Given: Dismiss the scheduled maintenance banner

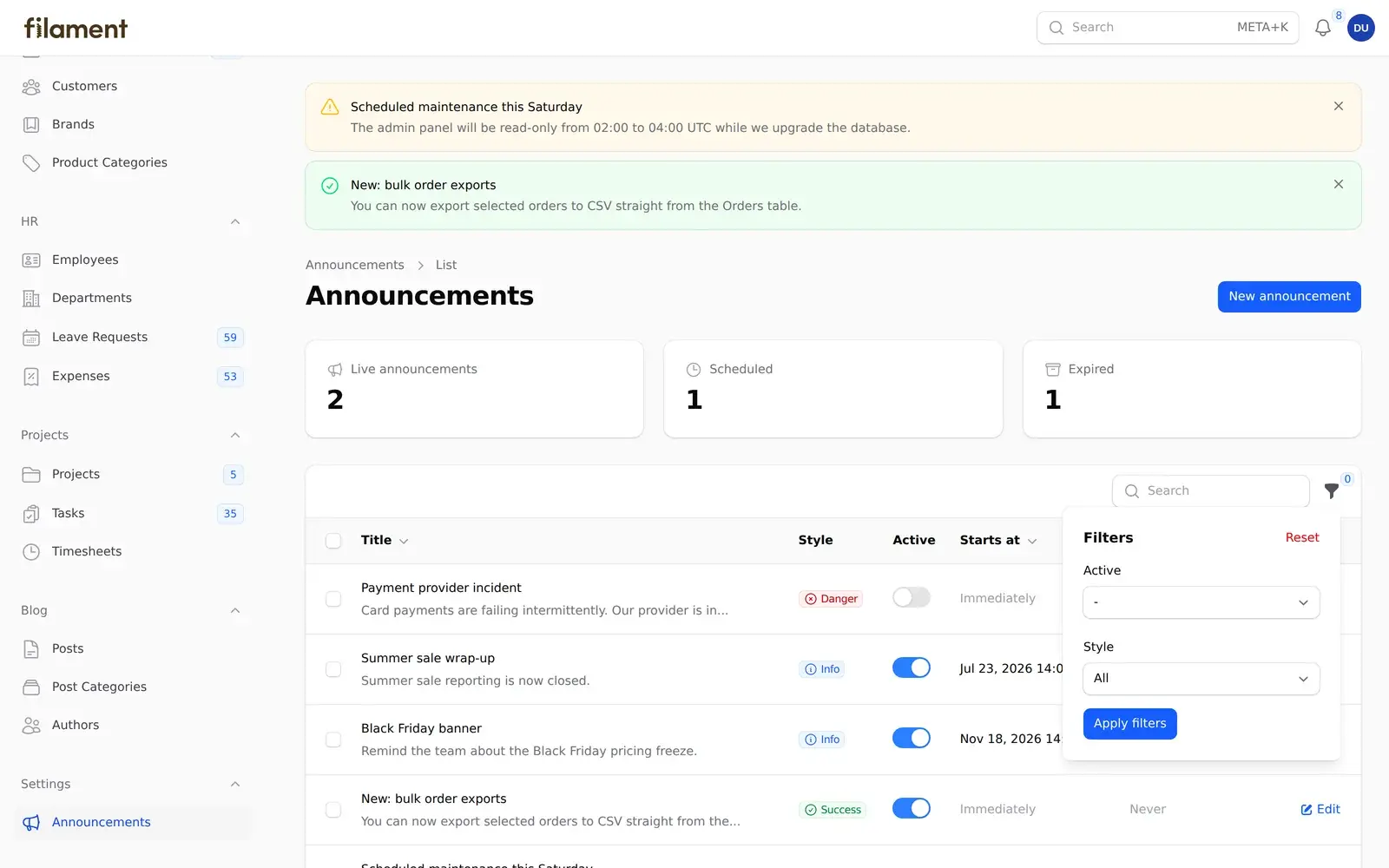Looking at the screenshot, I should 1339,106.
